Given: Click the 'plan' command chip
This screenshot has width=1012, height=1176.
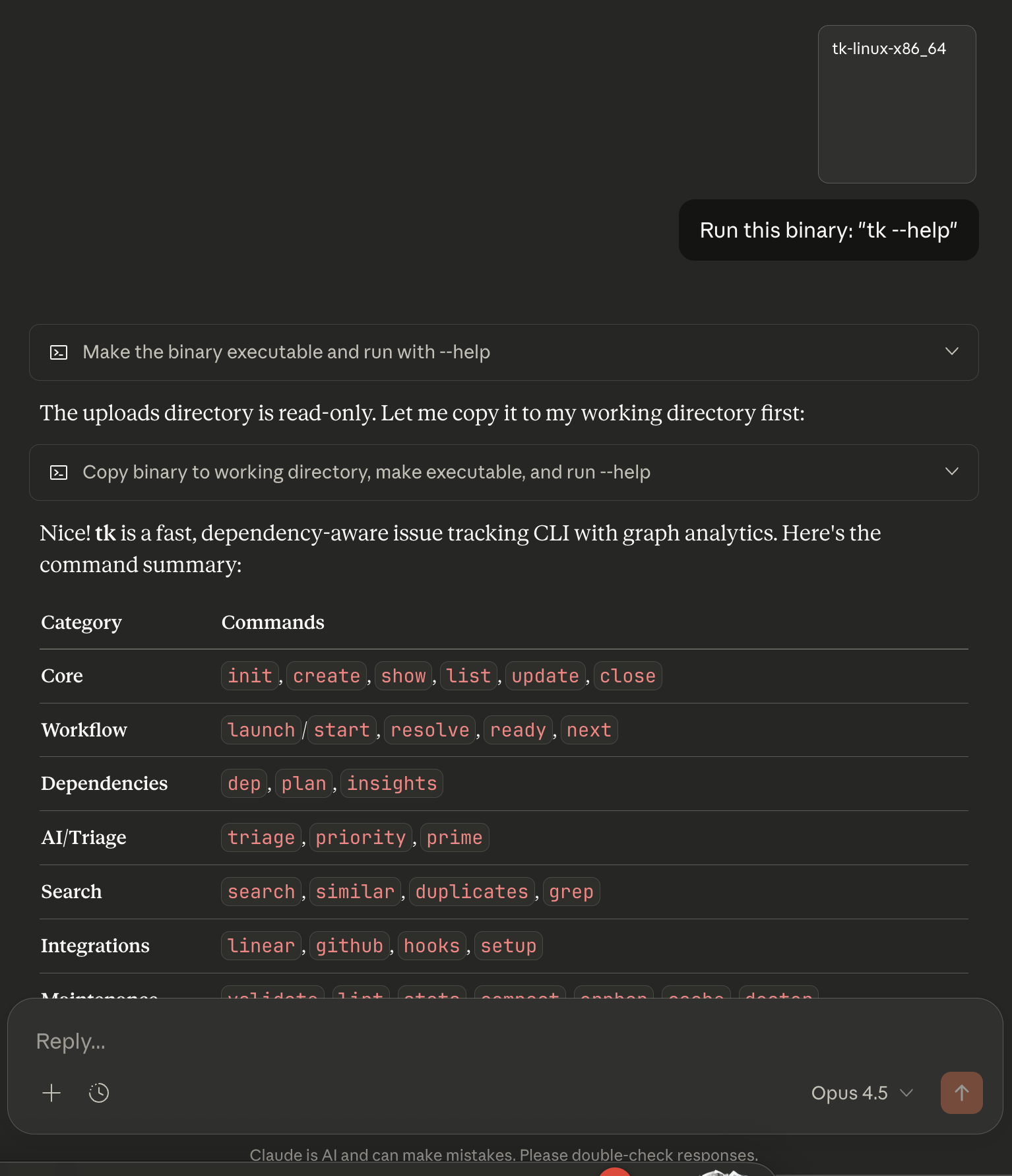Looking at the screenshot, I should click(303, 783).
